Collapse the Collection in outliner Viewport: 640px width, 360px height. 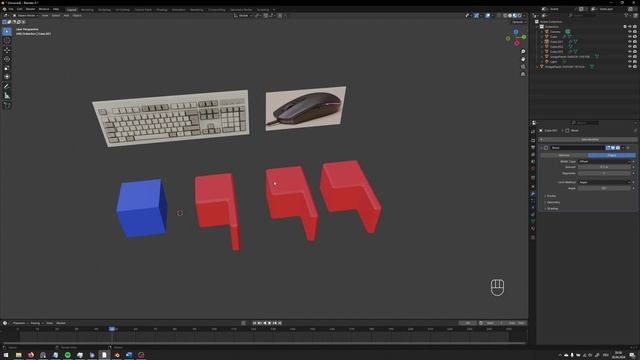point(538,27)
